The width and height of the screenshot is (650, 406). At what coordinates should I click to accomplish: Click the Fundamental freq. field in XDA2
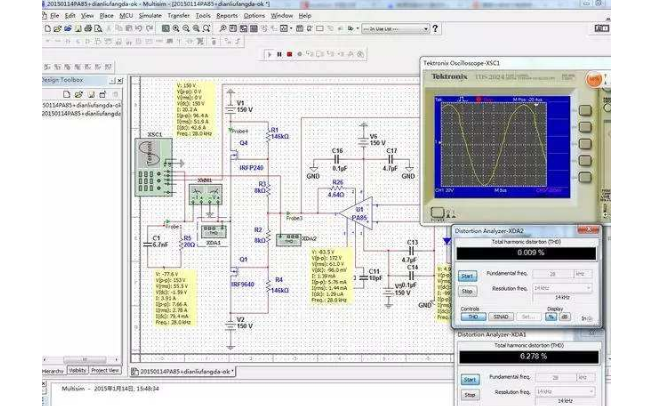tap(550, 271)
